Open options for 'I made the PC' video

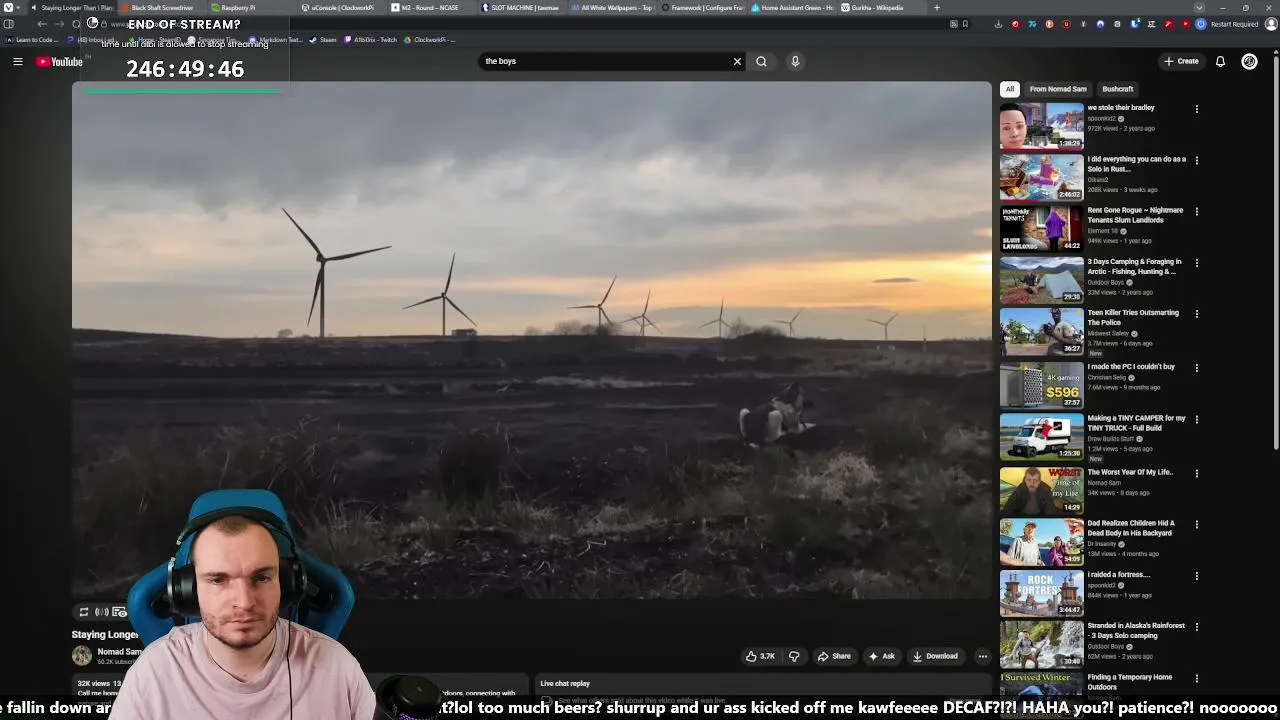1197,368
